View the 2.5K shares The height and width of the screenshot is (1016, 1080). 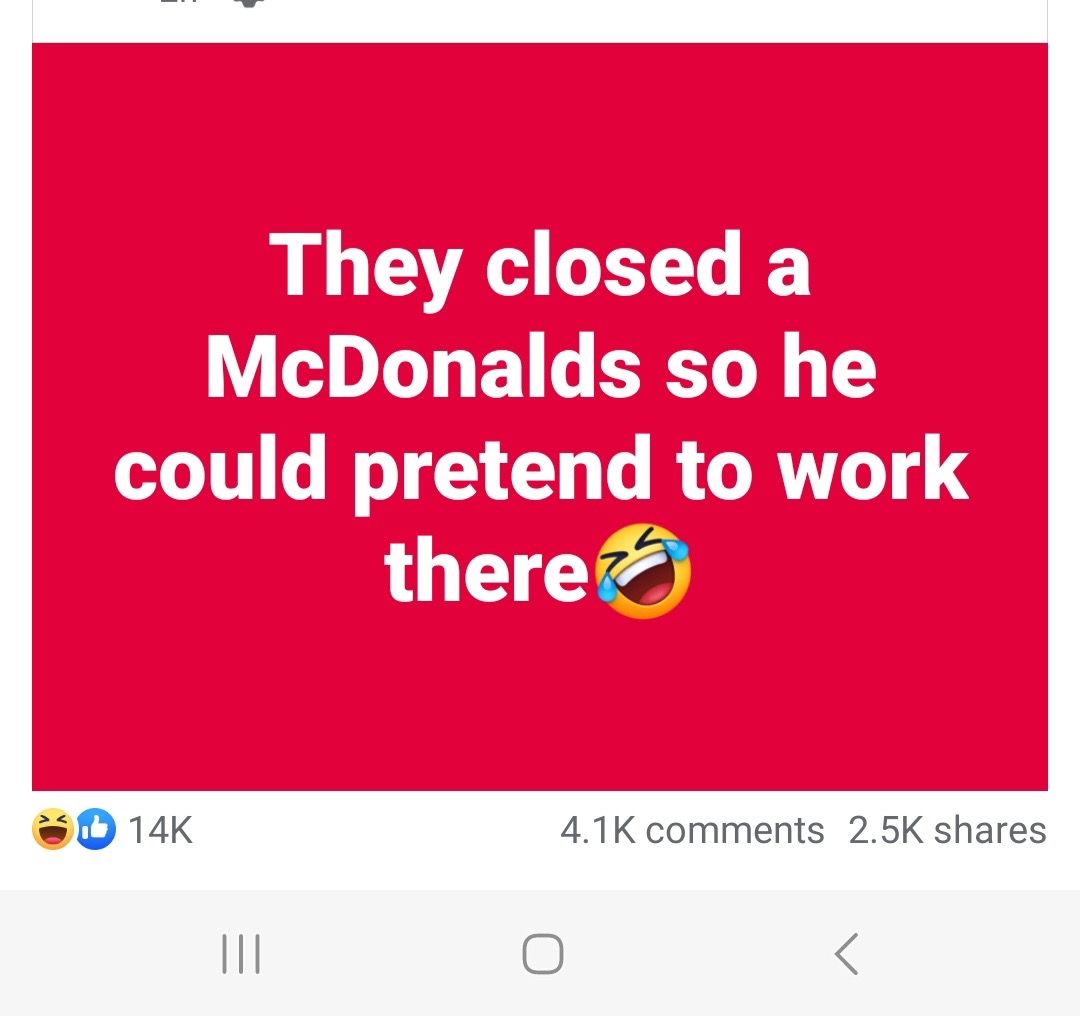point(947,830)
